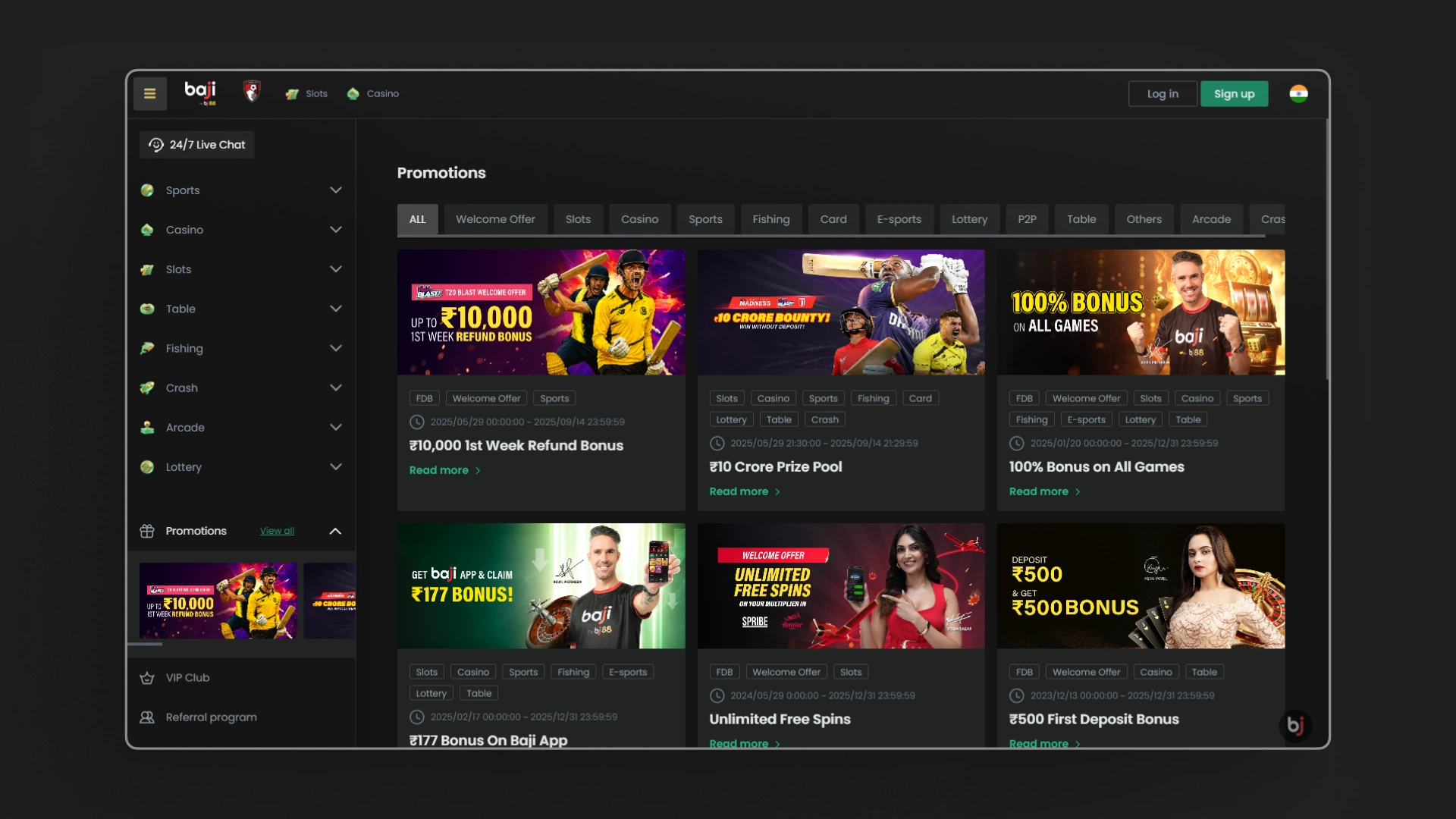Click the Casino spade icon in sidebar
This screenshot has width=1456, height=819.
147,230
